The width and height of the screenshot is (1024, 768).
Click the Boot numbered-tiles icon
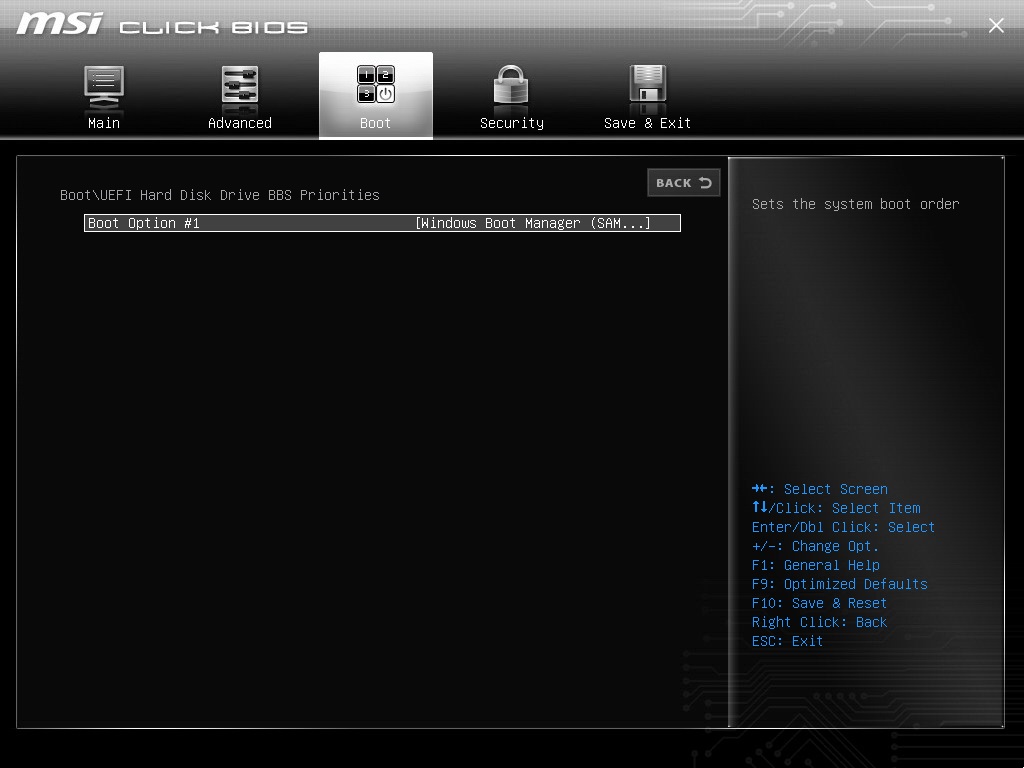pos(376,86)
